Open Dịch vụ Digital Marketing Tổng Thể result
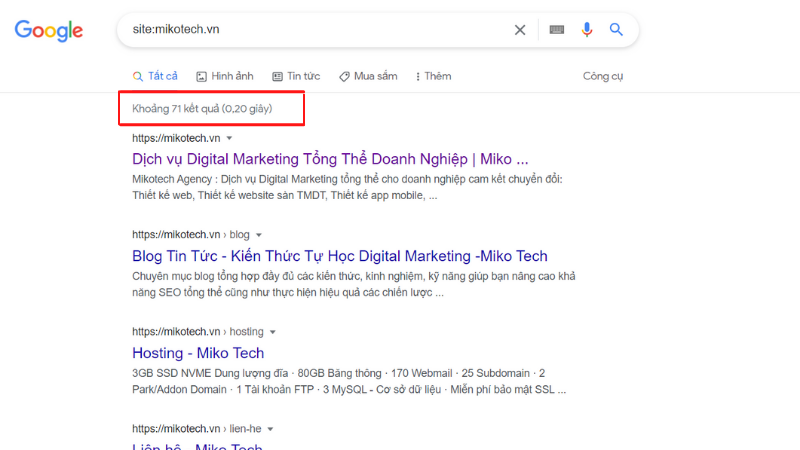 [330, 159]
